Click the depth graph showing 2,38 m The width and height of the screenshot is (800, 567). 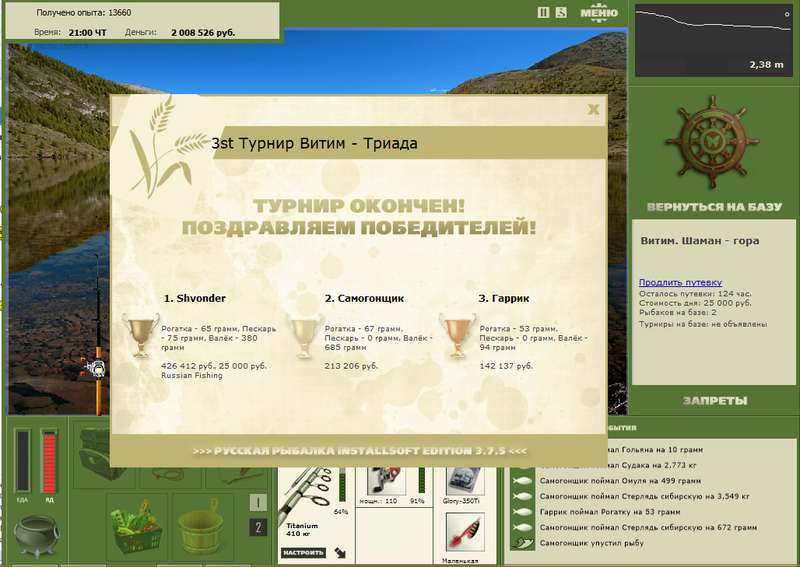[713, 40]
